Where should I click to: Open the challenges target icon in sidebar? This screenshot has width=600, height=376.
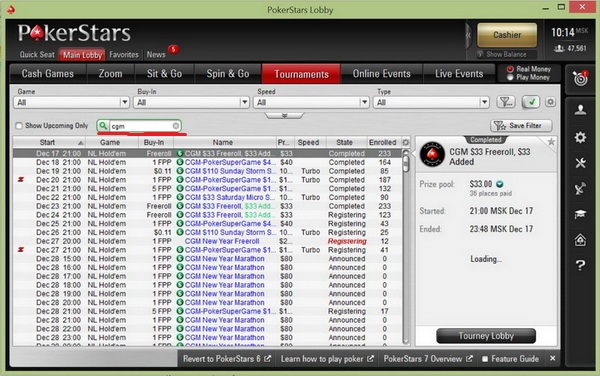pyautogui.click(x=580, y=78)
